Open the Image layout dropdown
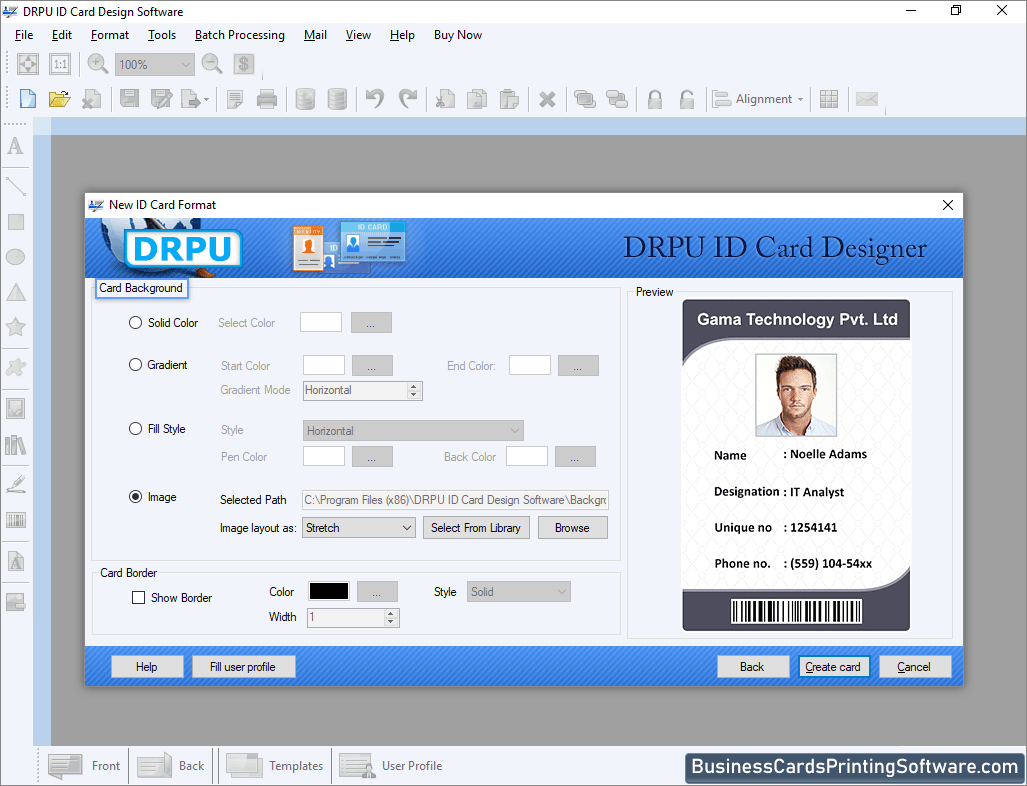1027x786 pixels. (x=357, y=527)
